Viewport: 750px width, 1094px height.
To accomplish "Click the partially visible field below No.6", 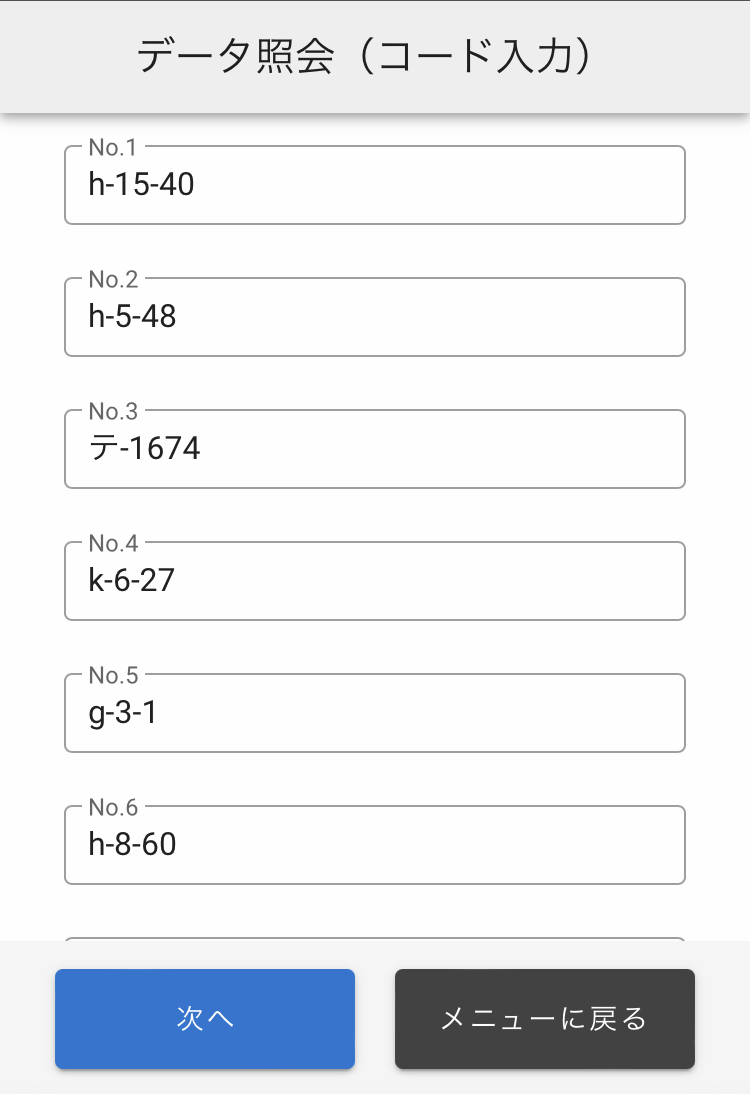I will (374, 940).
